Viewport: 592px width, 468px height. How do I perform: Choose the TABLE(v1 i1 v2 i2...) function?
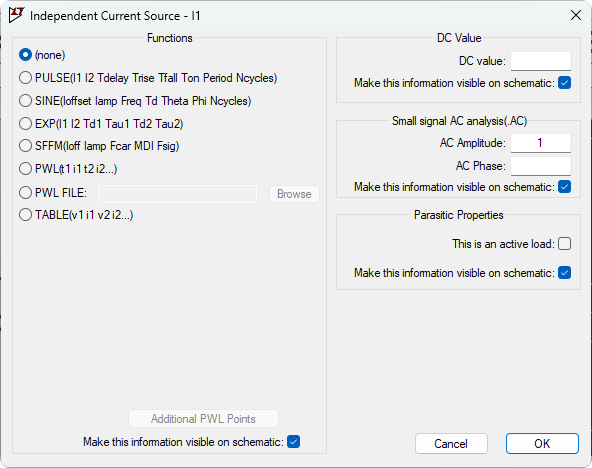tap(25, 215)
